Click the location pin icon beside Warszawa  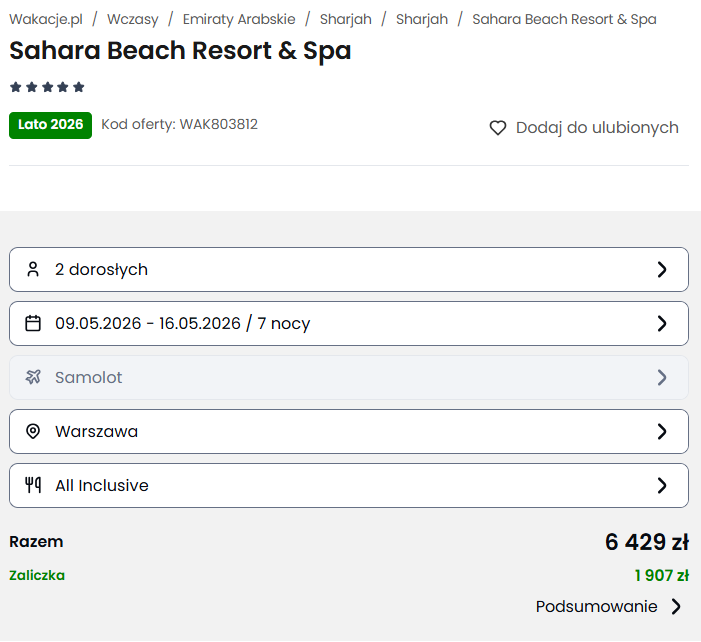tap(33, 431)
